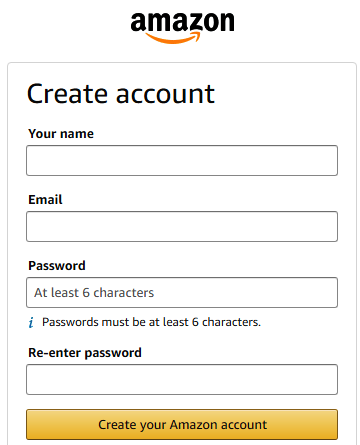Click the blue info icon below Password
Image resolution: width=360 pixels, height=445 pixels.
point(31,323)
